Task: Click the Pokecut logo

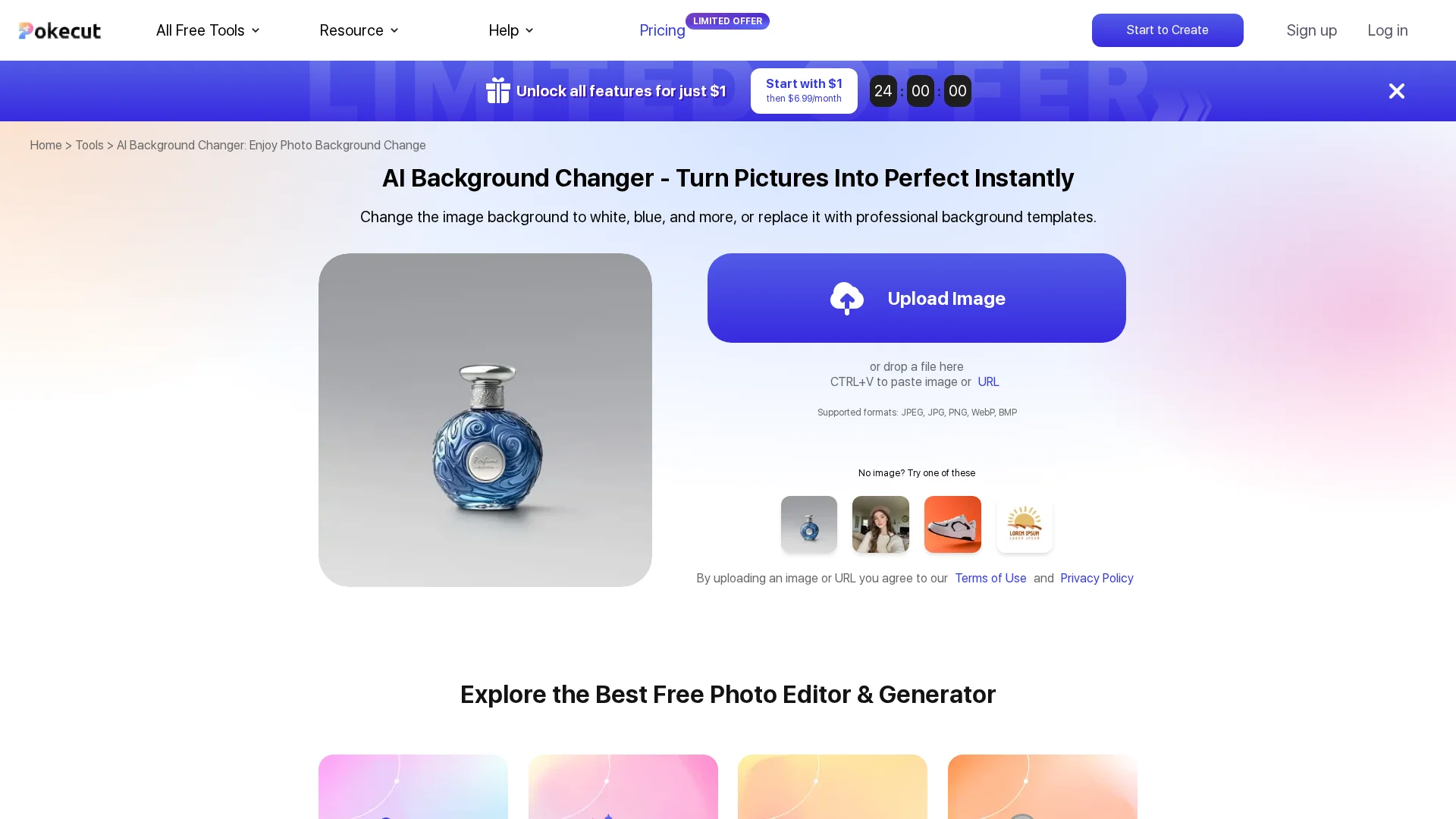Action: pos(60,30)
